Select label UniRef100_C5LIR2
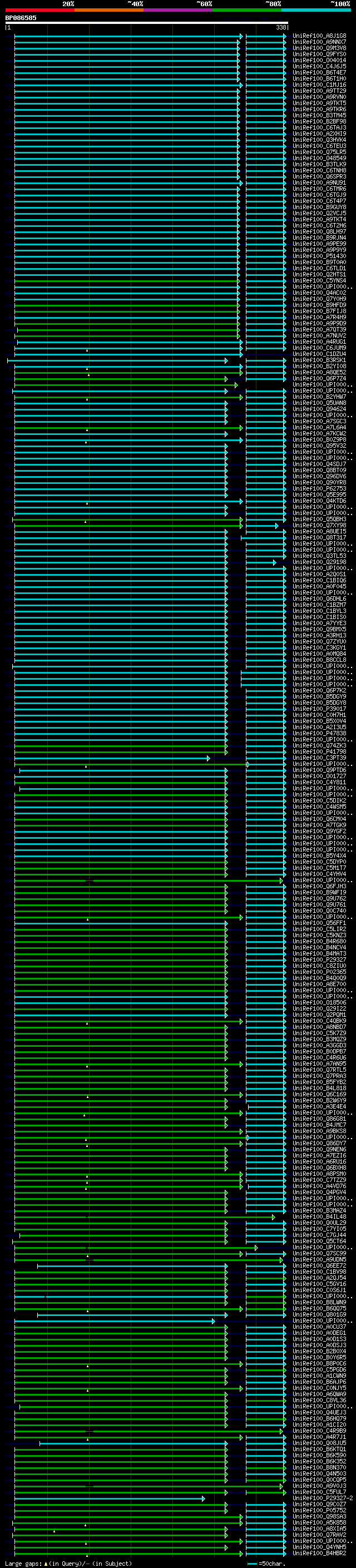Viewport: 356px width, 1568px height. coord(319,929)
